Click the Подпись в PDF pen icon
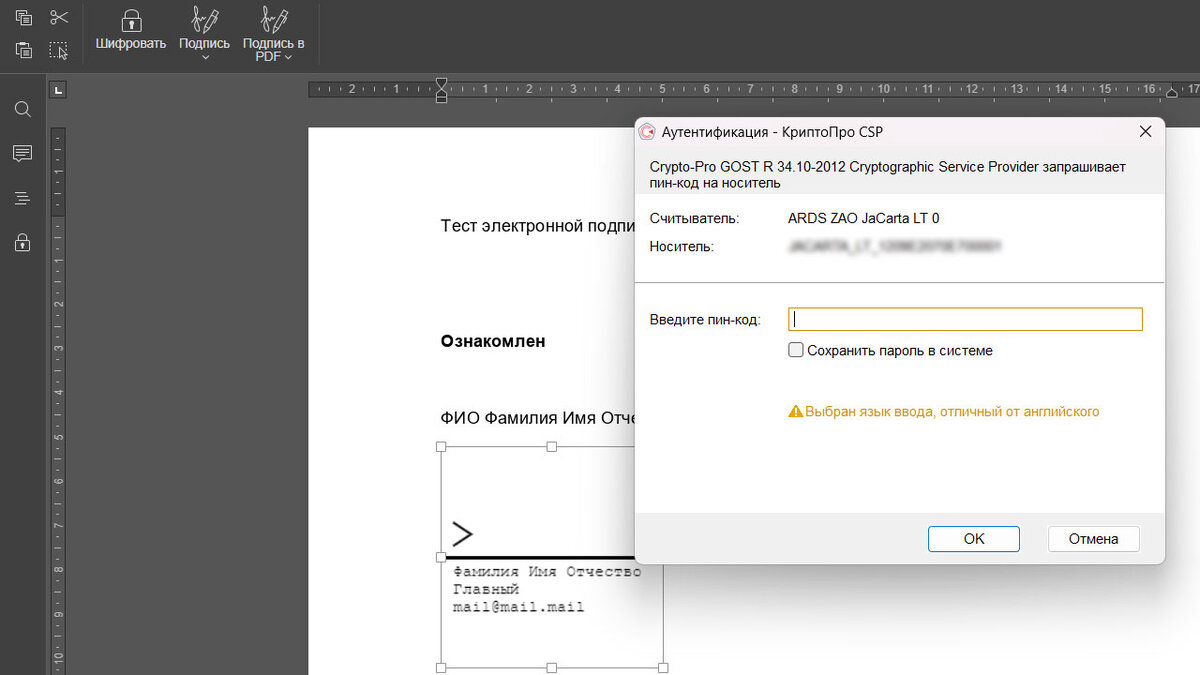This screenshot has width=1200, height=675. tap(273, 20)
